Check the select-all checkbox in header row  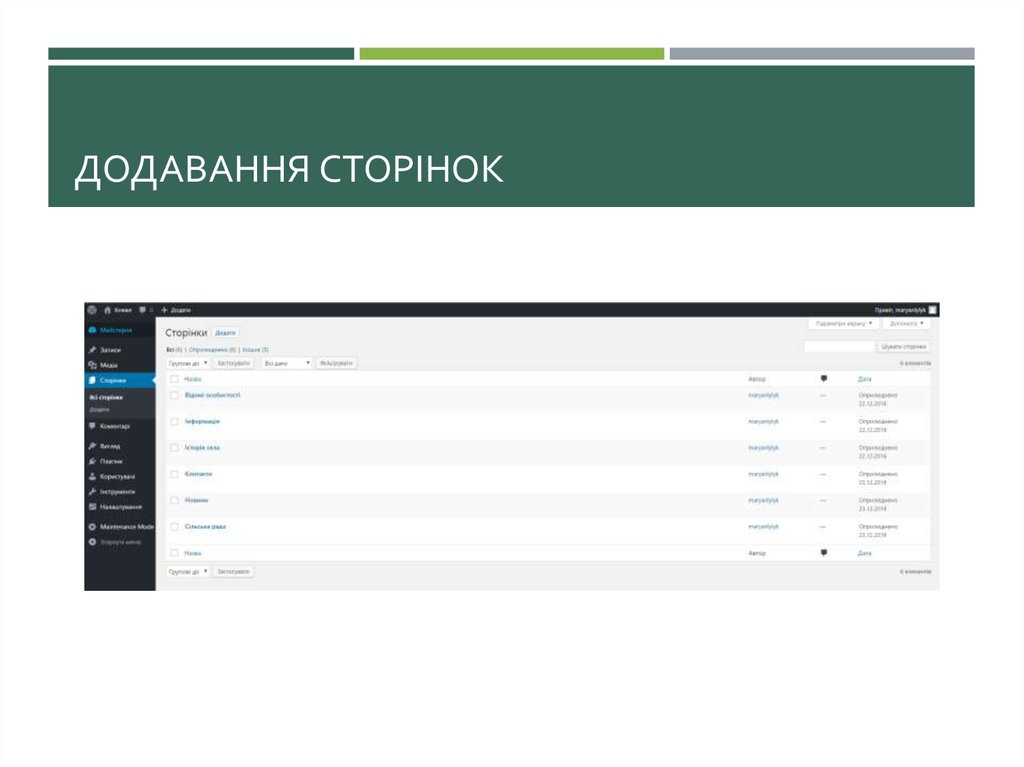tap(173, 376)
